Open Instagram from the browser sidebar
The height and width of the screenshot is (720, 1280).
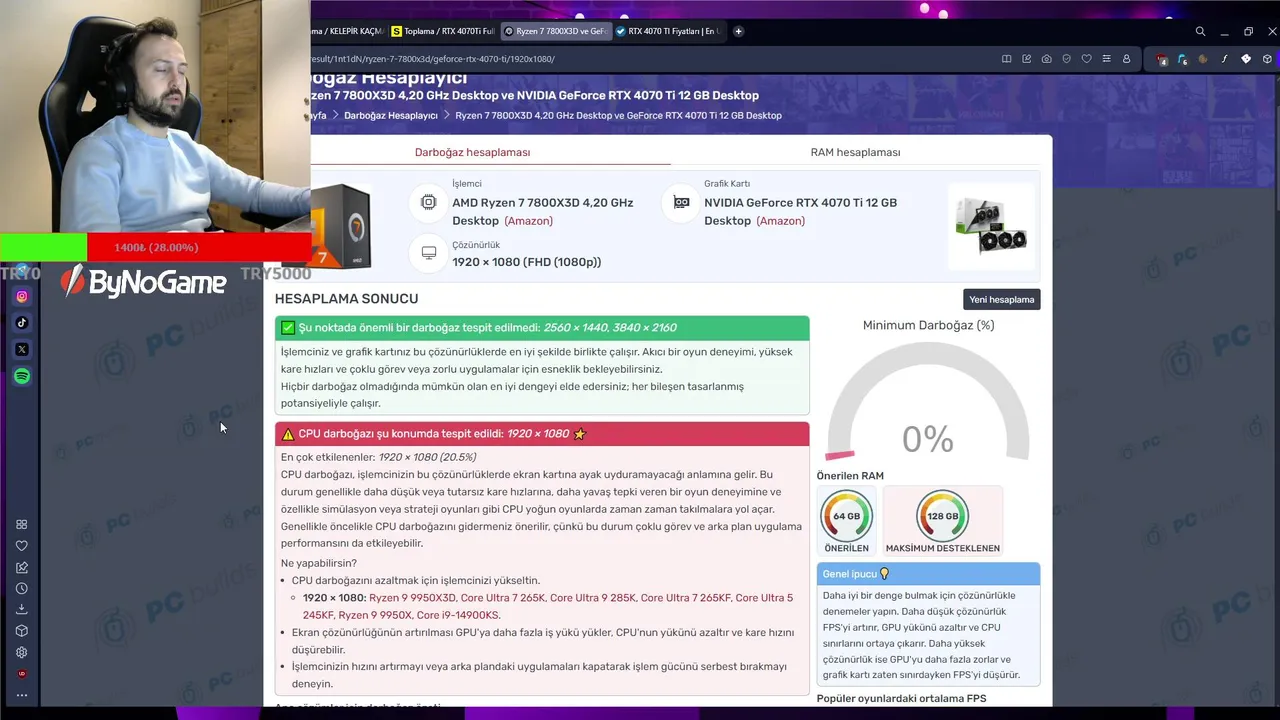(22, 296)
